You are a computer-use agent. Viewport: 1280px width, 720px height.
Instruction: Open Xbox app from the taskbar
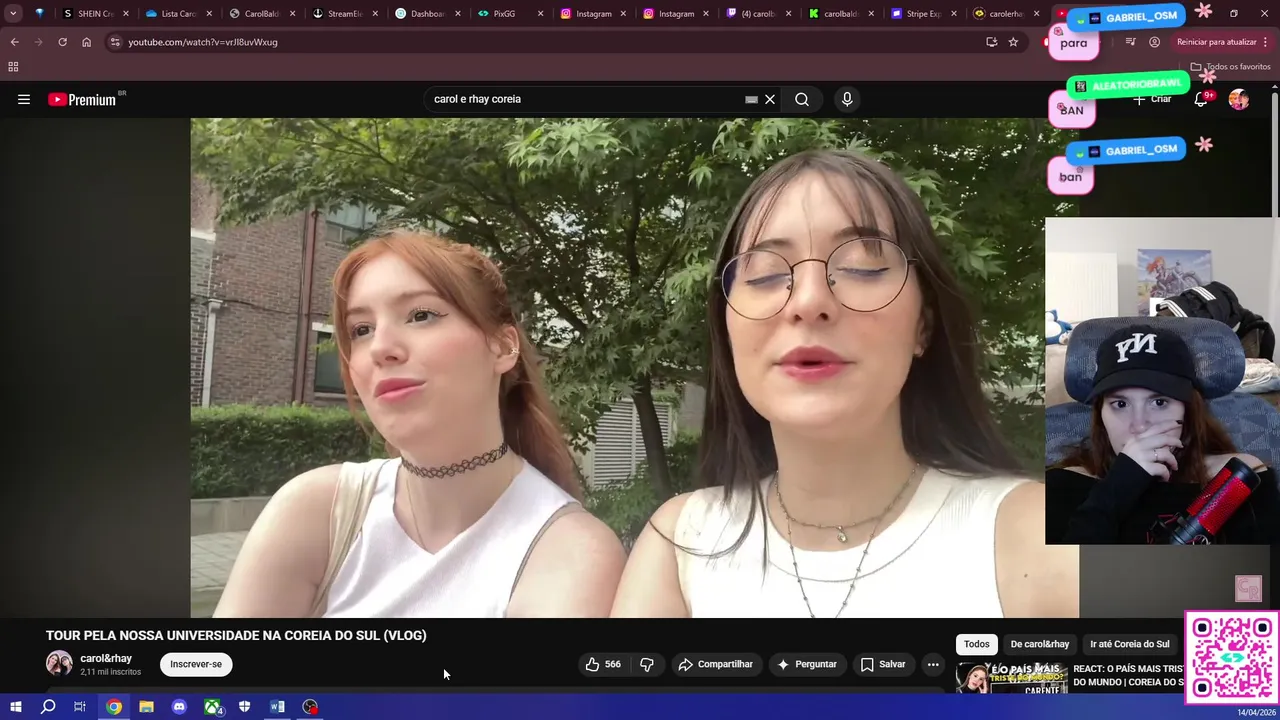pyautogui.click(x=212, y=707)
